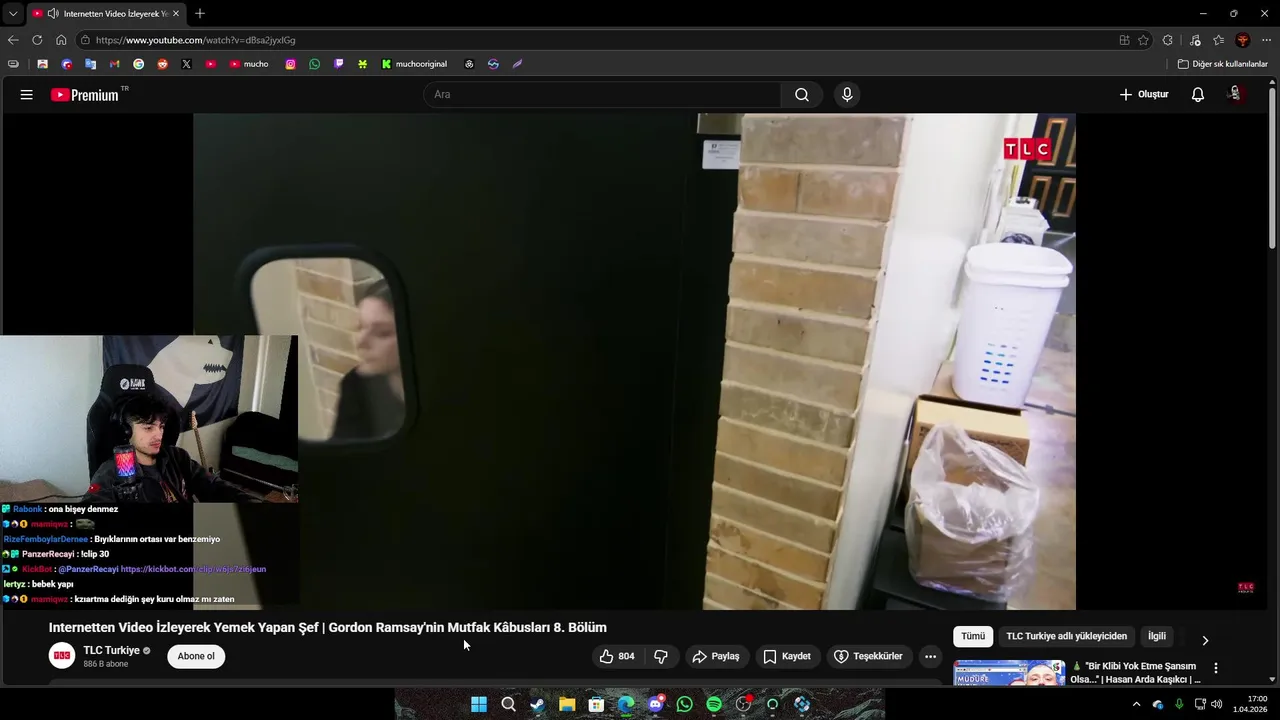This screenshot has height=720, width=1280.
Task: Subscribe with the Abone ol button
Action: tap(196, 657)
